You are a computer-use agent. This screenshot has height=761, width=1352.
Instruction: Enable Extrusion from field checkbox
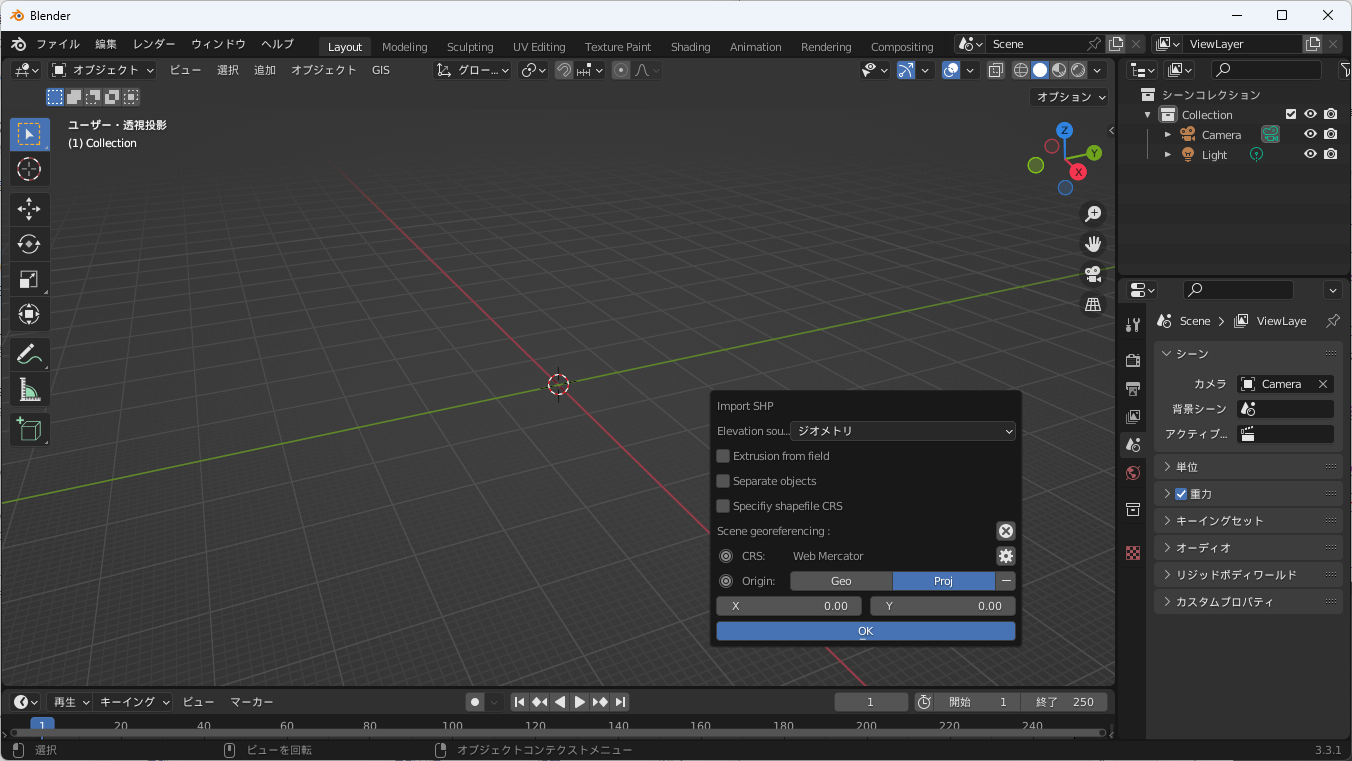[723, 456]
